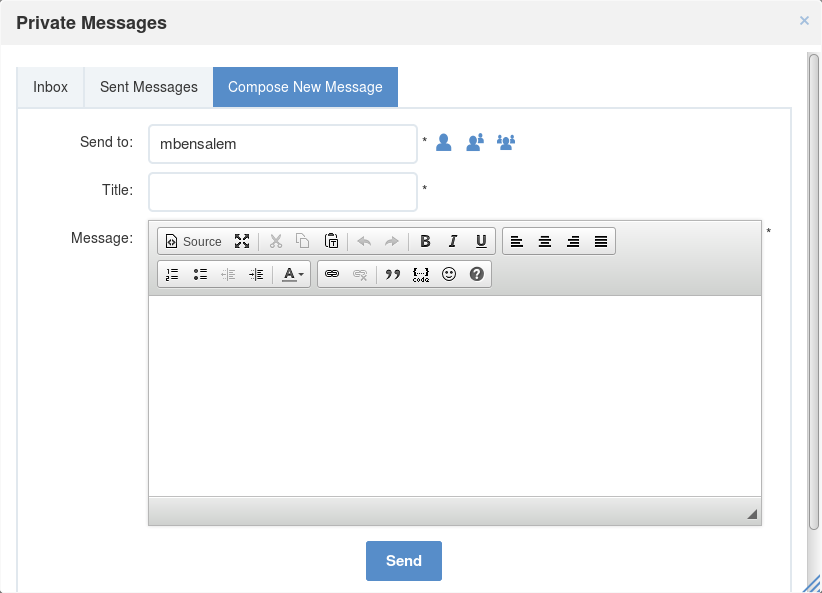Click the Undo arrow
The image size is (822, 593).
[x=364, y=241]
